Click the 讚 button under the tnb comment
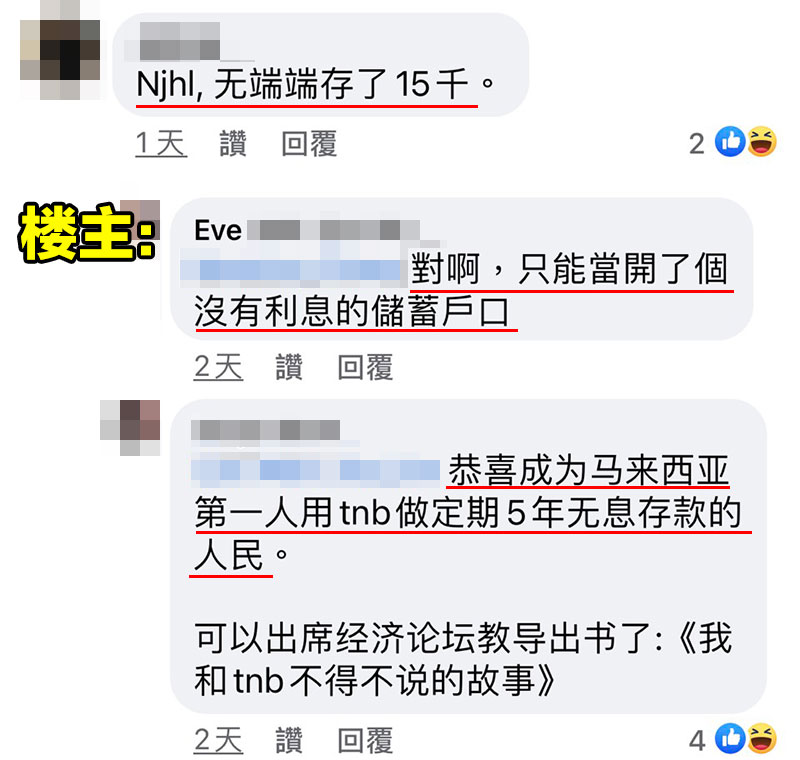This screenshot has height=760, width=800. click(289, 740)
